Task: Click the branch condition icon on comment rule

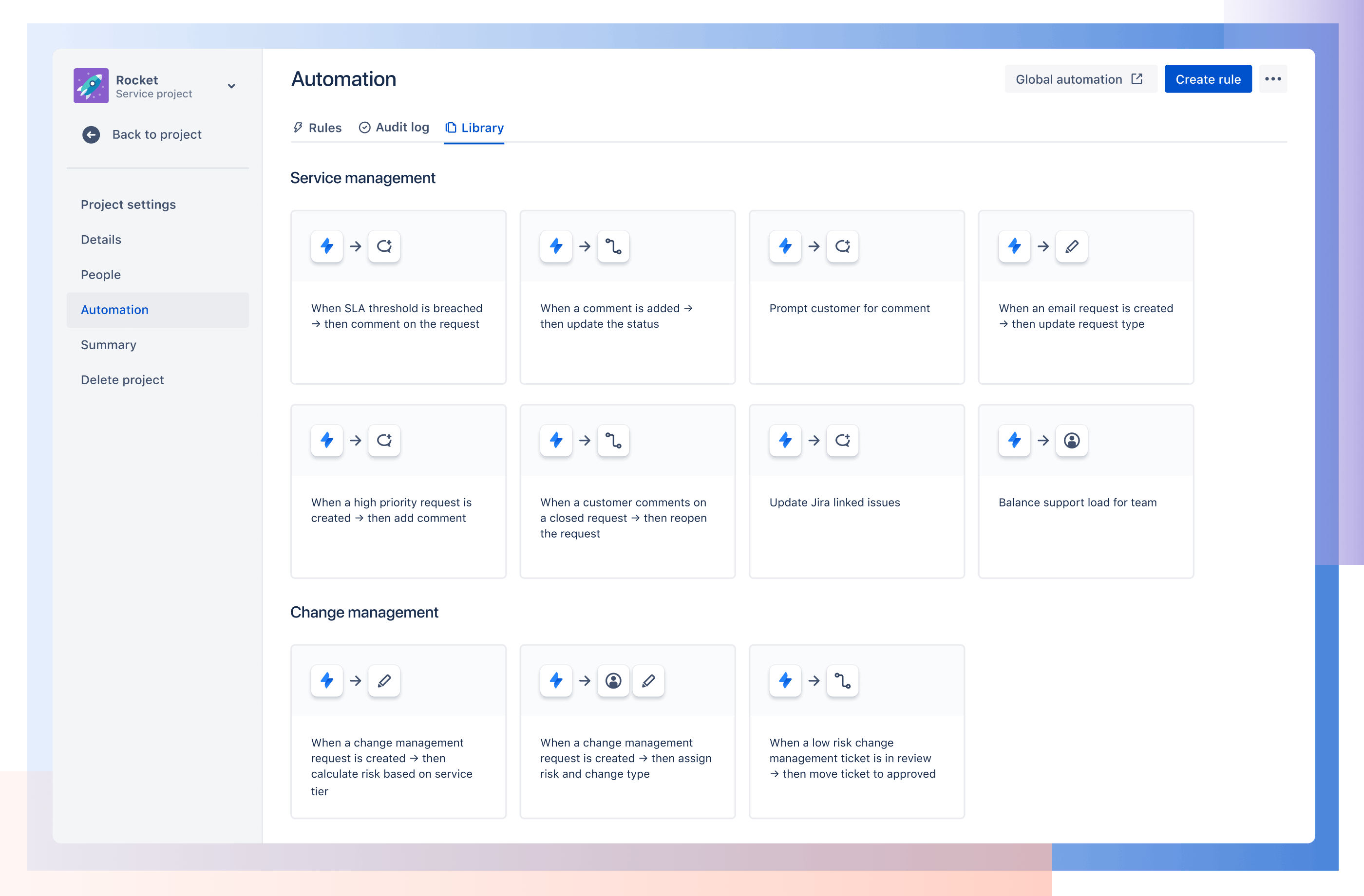Action: pos(613,246)
